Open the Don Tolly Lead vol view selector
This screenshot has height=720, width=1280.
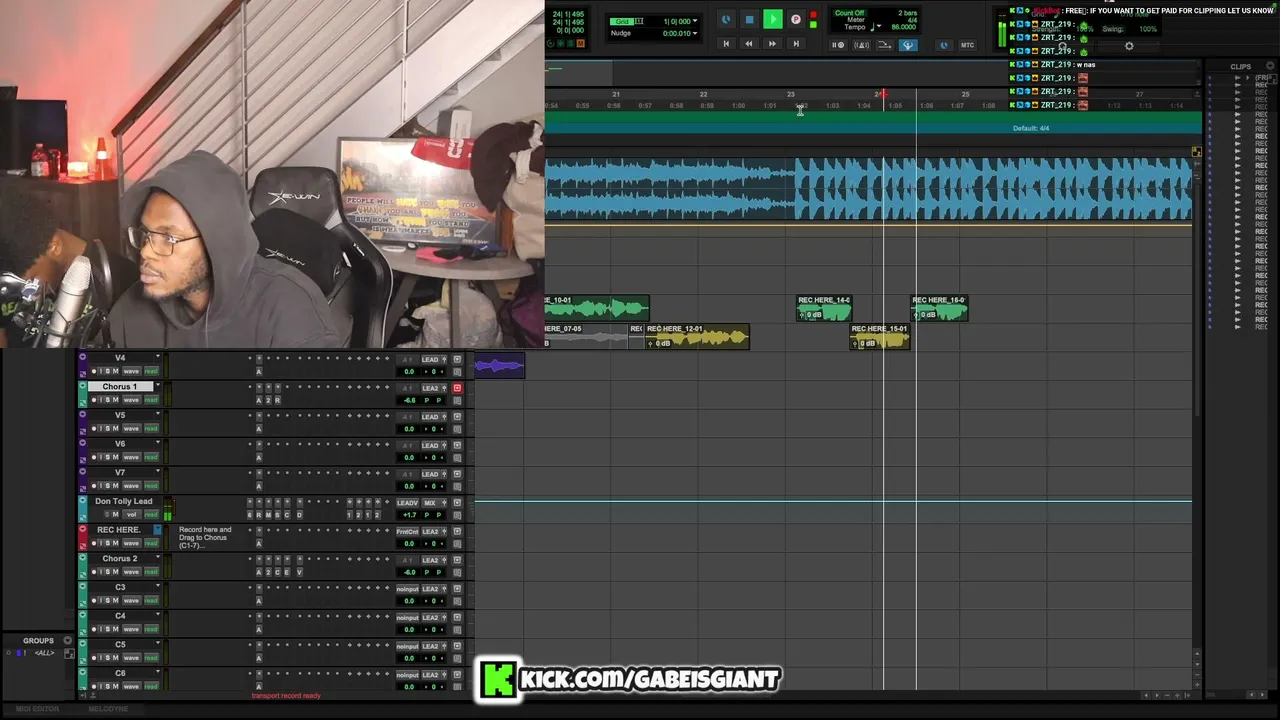tap(131, 514)
